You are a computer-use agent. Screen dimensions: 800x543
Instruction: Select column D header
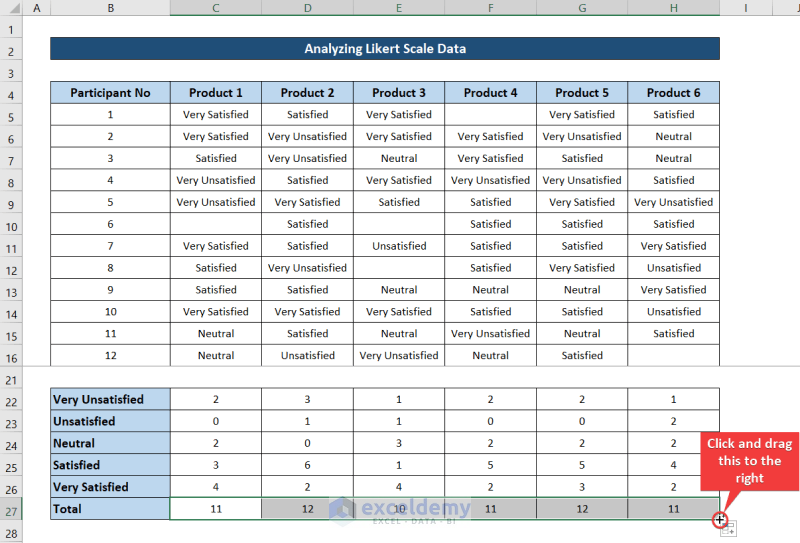pyautogui.click(x=307, y=8)
